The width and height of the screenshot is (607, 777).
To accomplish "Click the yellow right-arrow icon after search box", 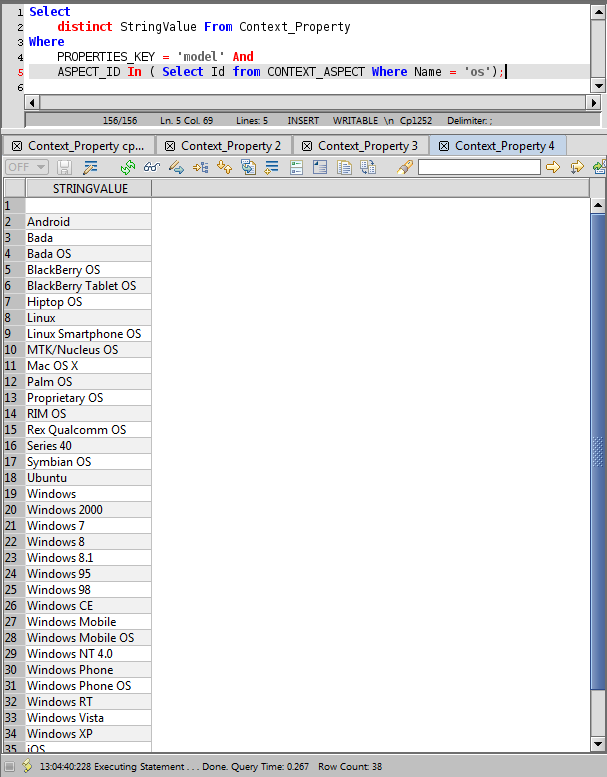I will (552, 167).
